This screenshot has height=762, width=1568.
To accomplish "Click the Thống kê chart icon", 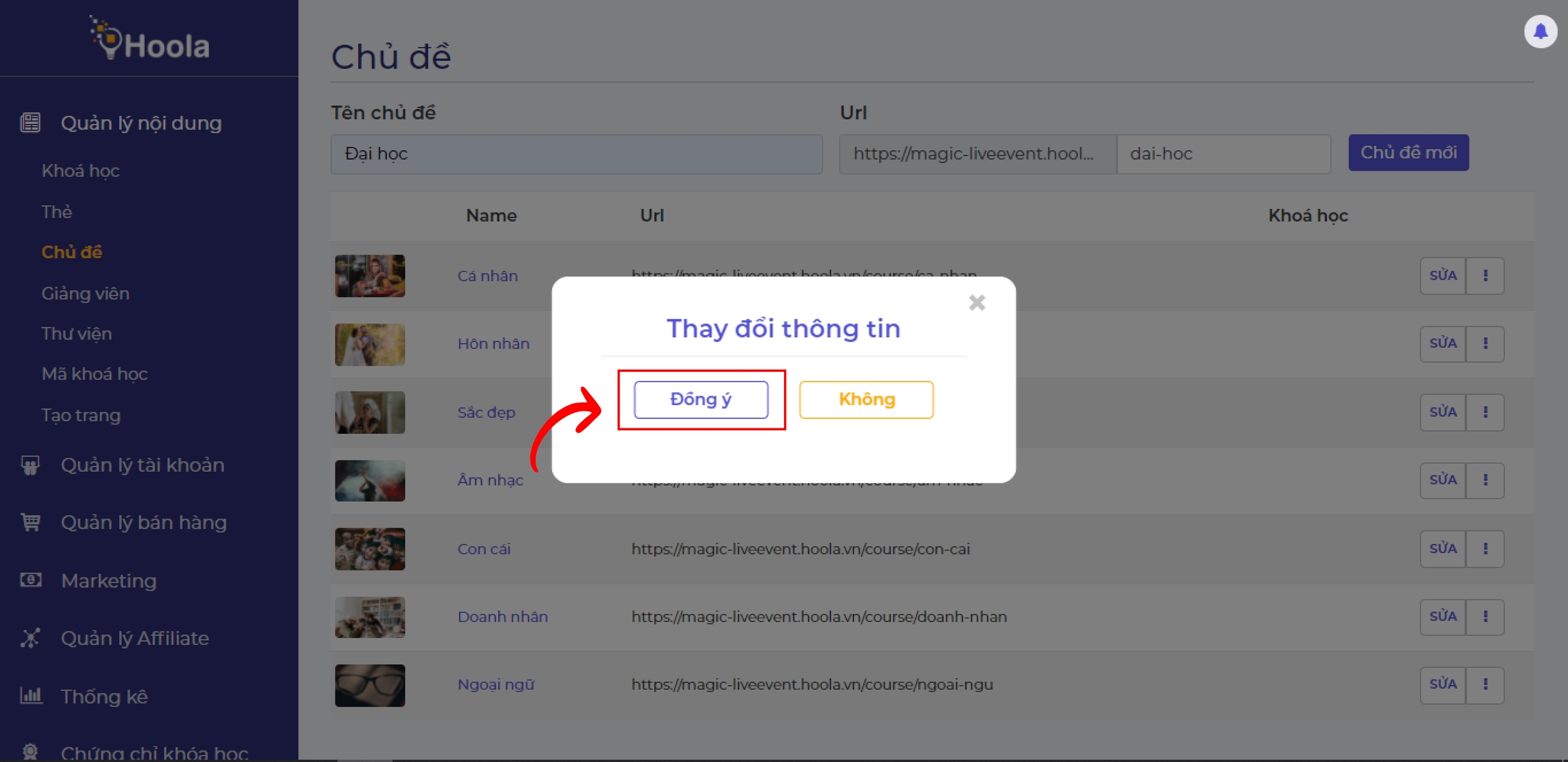I will 31,696.
